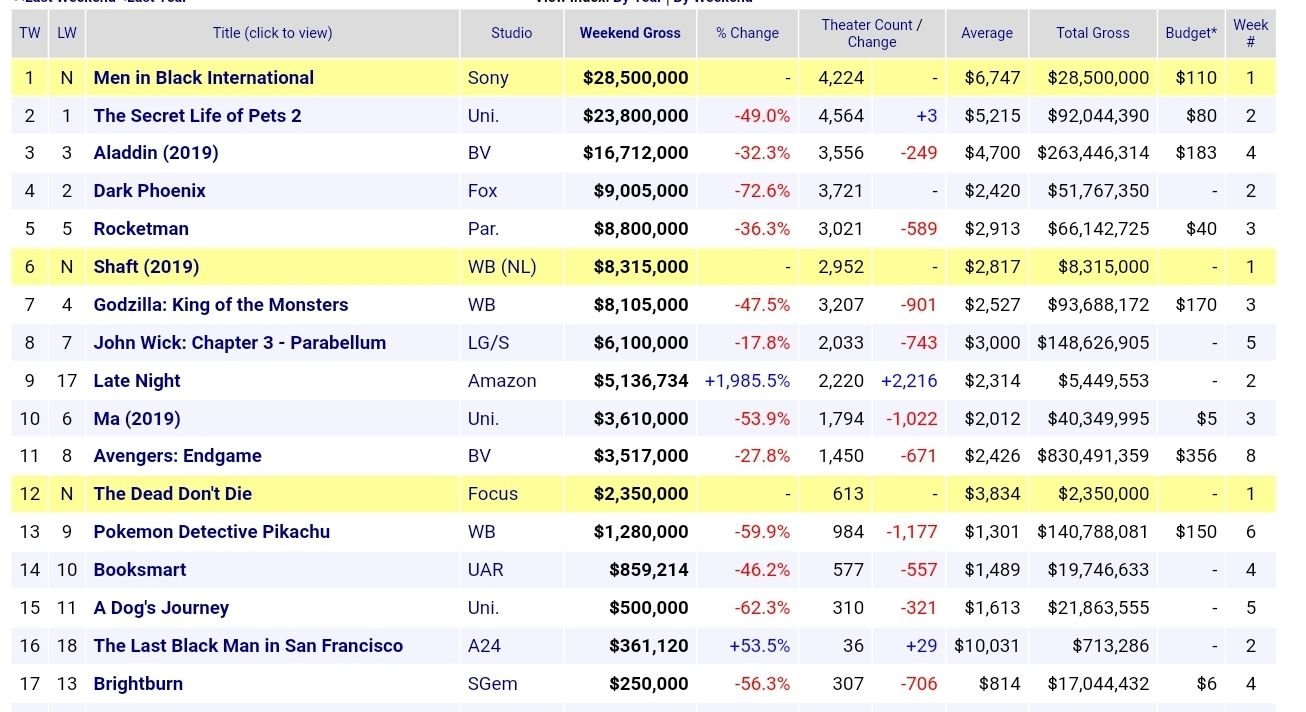Sort by % Change column header
Image resolution: width=1306 pixels, height=712 pixels.
pos(747,33)
